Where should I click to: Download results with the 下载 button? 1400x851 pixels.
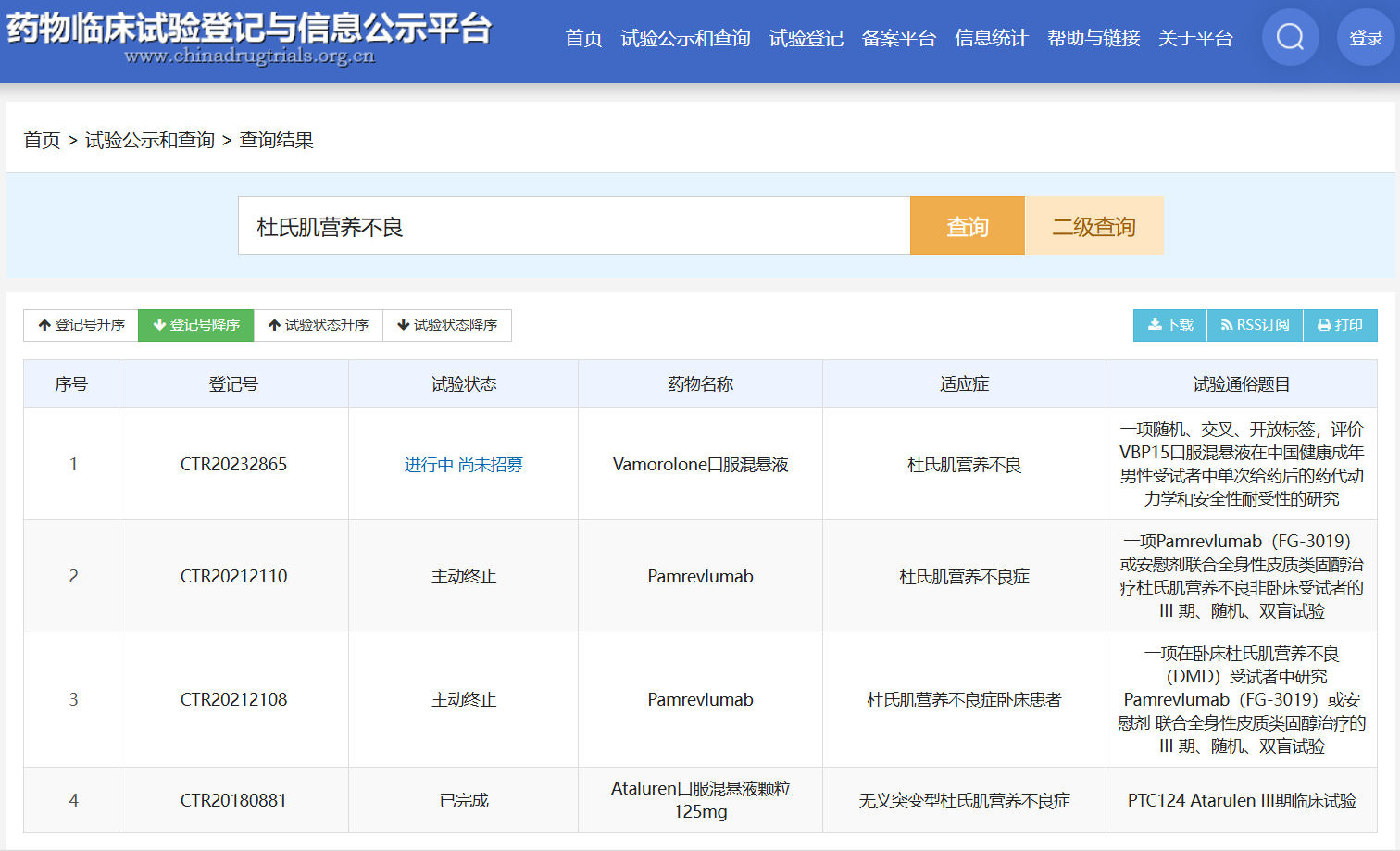(1170, 325)
